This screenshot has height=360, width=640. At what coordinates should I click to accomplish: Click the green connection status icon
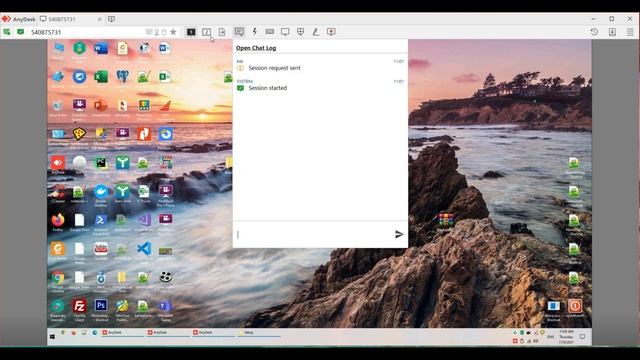click(x=20, y=32)
